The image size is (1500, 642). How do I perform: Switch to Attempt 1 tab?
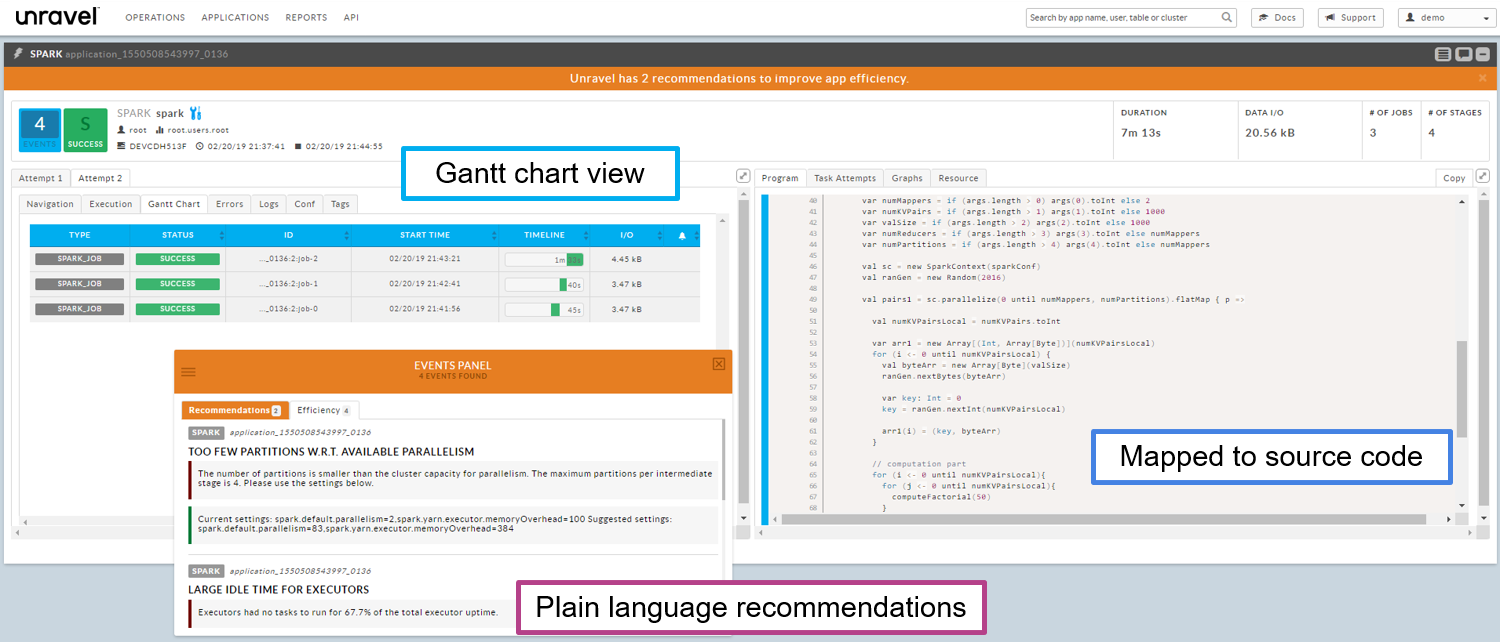click(x=41, y=178)
